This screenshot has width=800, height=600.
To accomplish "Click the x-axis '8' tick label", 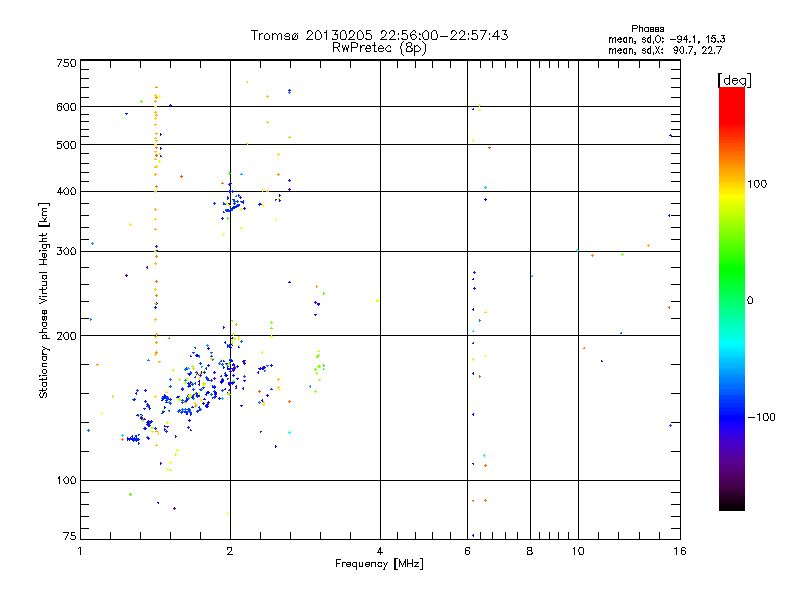I will click(530, 551).
